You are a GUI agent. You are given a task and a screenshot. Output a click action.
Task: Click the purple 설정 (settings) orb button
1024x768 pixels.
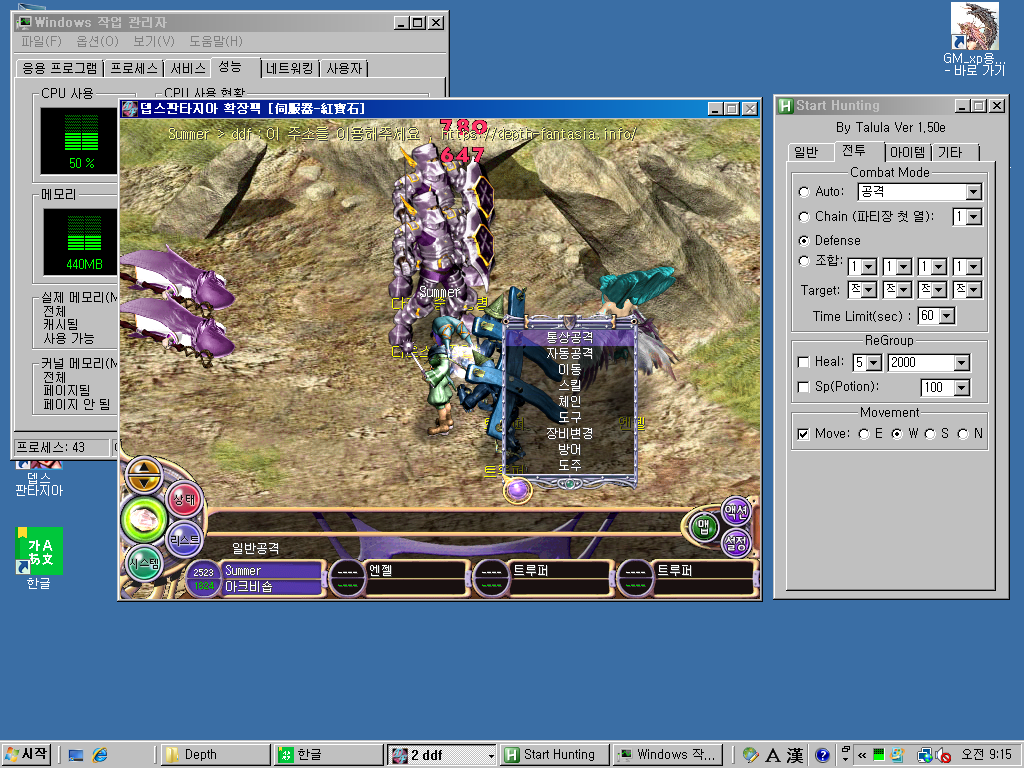tap(736, 542)
